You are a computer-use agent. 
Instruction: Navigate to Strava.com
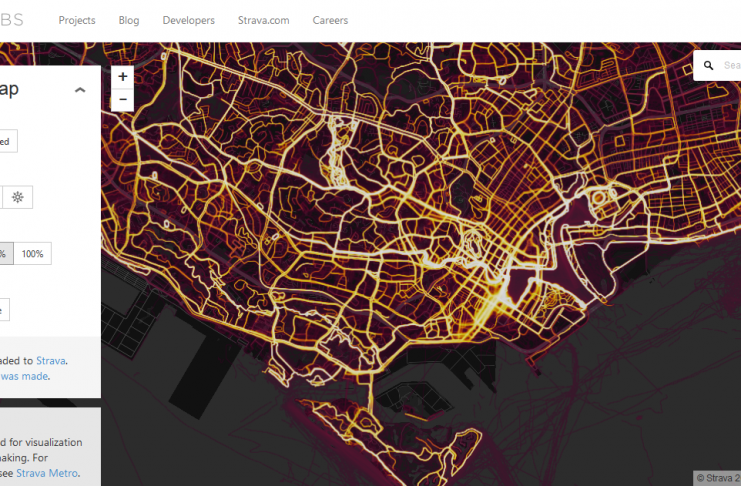click(x=262, y=20)
